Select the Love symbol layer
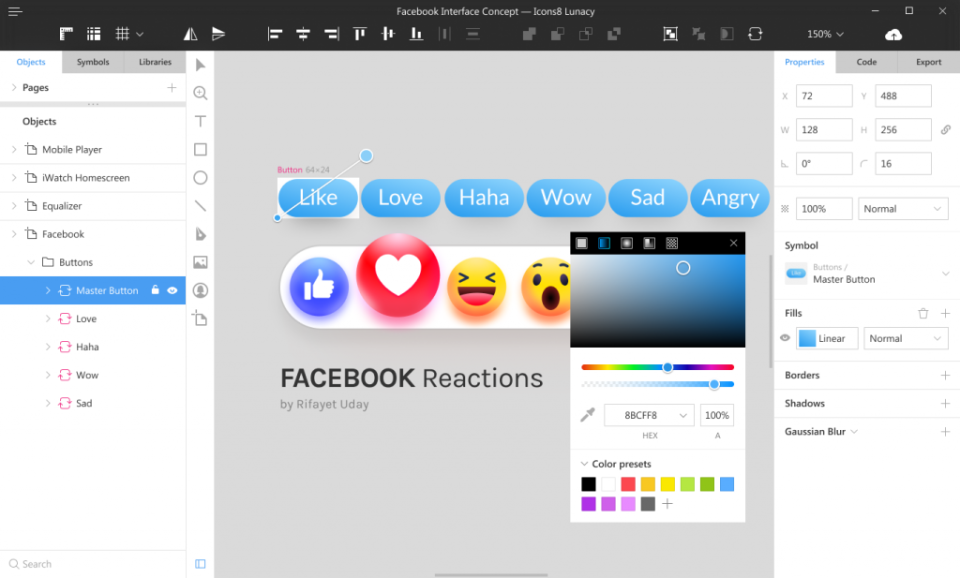Screen dimensions: 960x578 93,318
